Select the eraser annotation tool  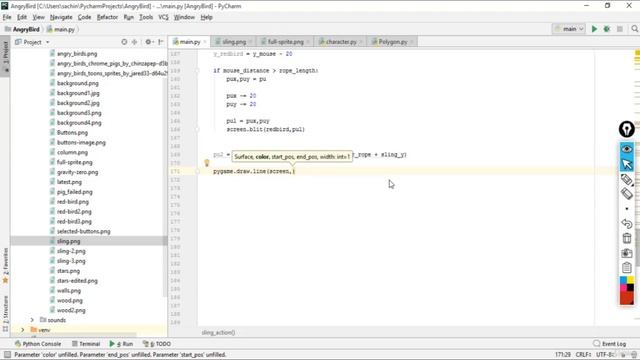(x=627, y=194)
